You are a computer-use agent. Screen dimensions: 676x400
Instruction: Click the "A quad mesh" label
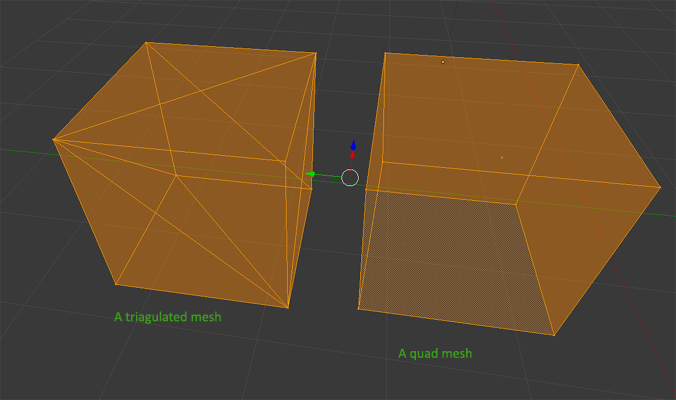tap(435, 354)
